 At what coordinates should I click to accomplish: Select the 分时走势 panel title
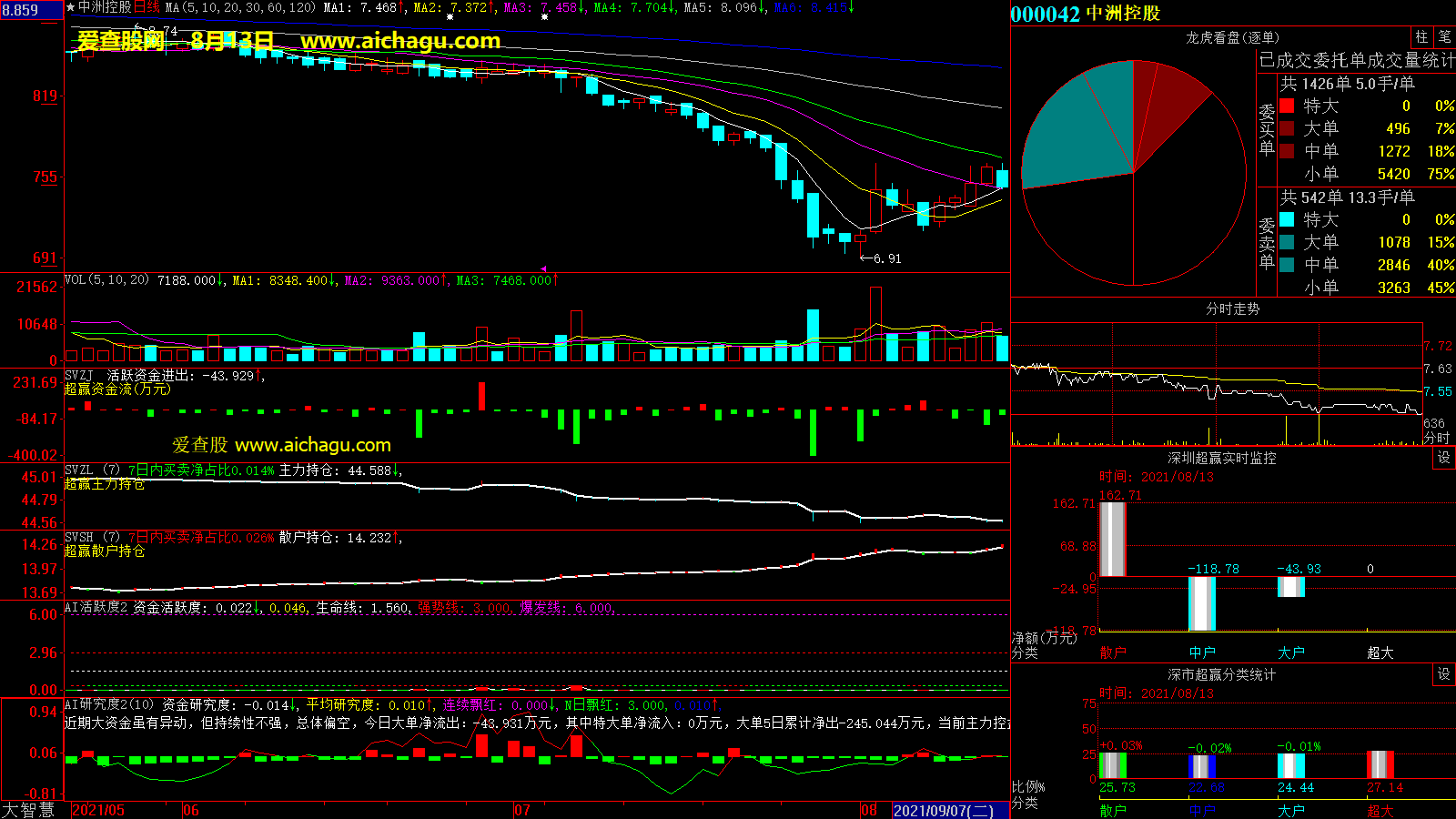tap(1232, 309)
